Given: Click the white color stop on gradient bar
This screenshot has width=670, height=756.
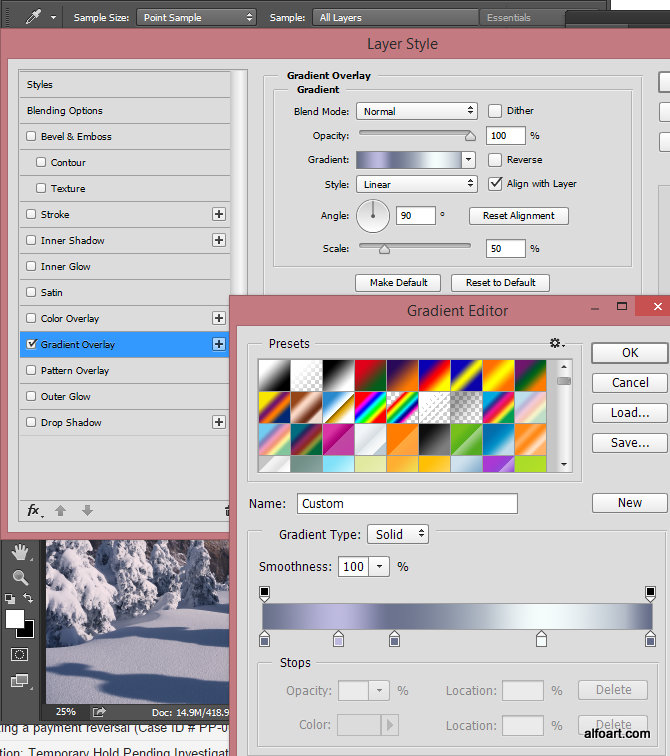Looking at the screenshot, I should pos(541,639).
